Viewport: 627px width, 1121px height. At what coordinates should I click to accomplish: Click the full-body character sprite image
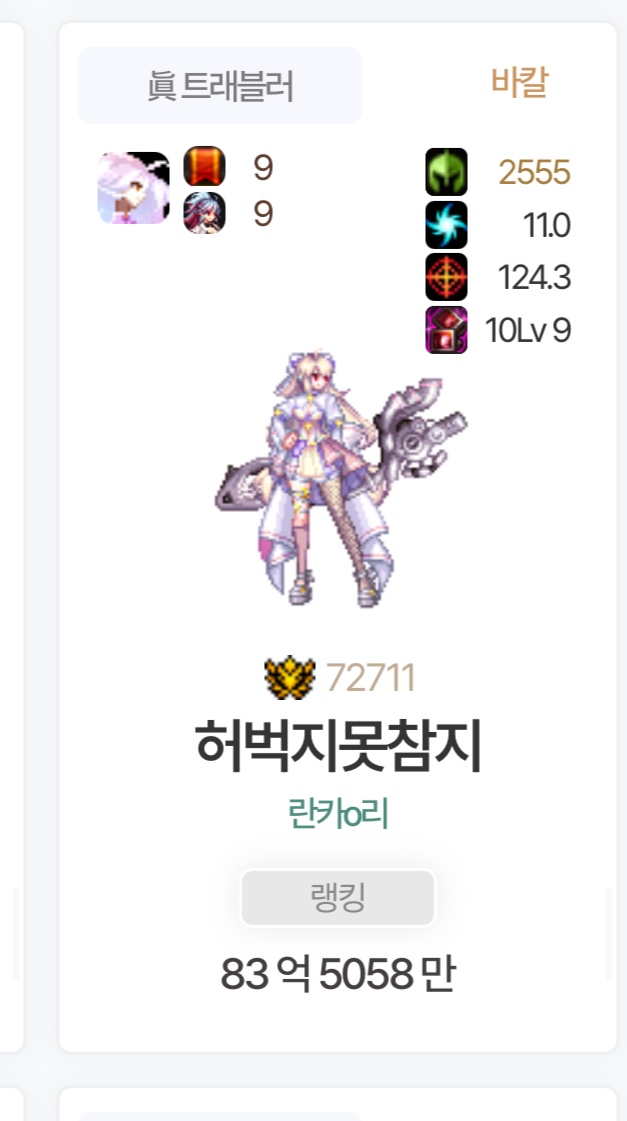(x=342, y=480)
